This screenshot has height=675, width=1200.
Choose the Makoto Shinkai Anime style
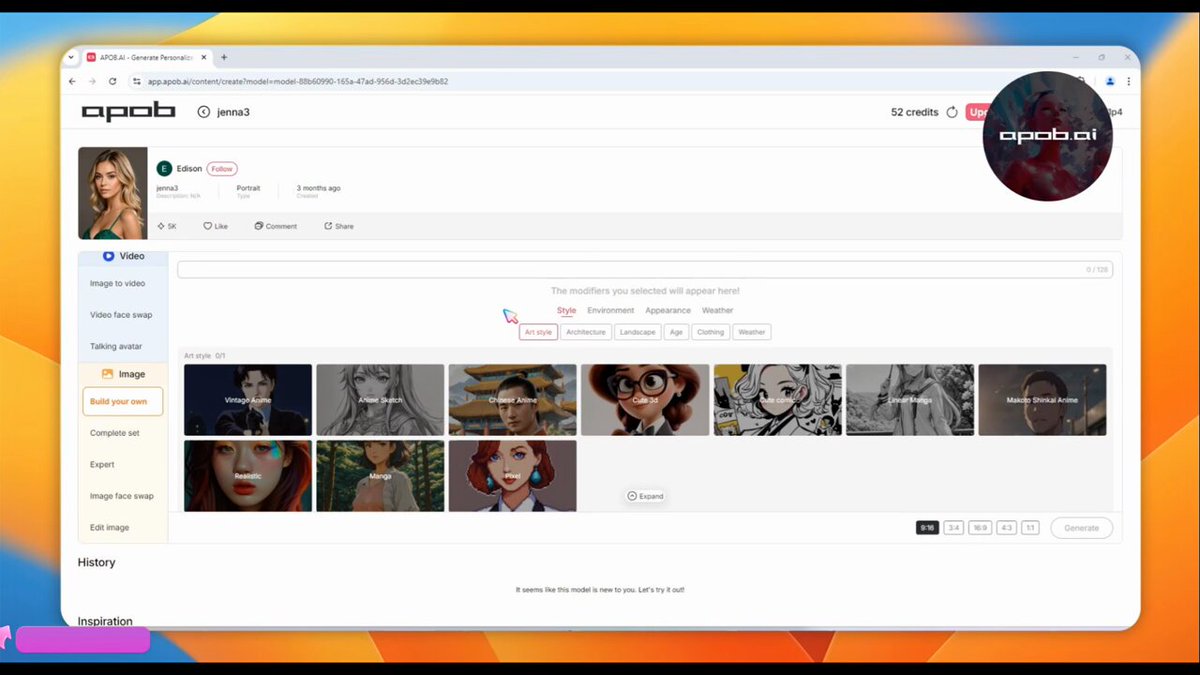[1042, 400]
